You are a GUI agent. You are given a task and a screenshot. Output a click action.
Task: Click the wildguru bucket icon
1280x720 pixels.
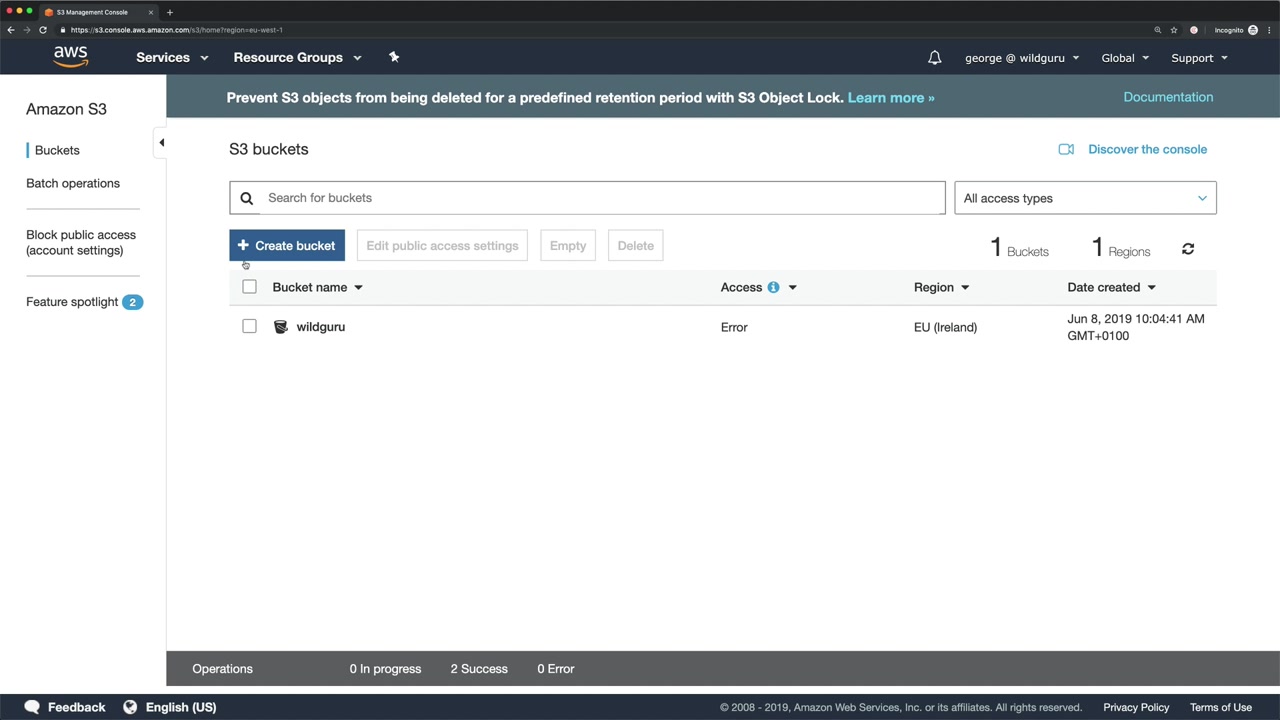pyautogui.click(x=281, y=327)
